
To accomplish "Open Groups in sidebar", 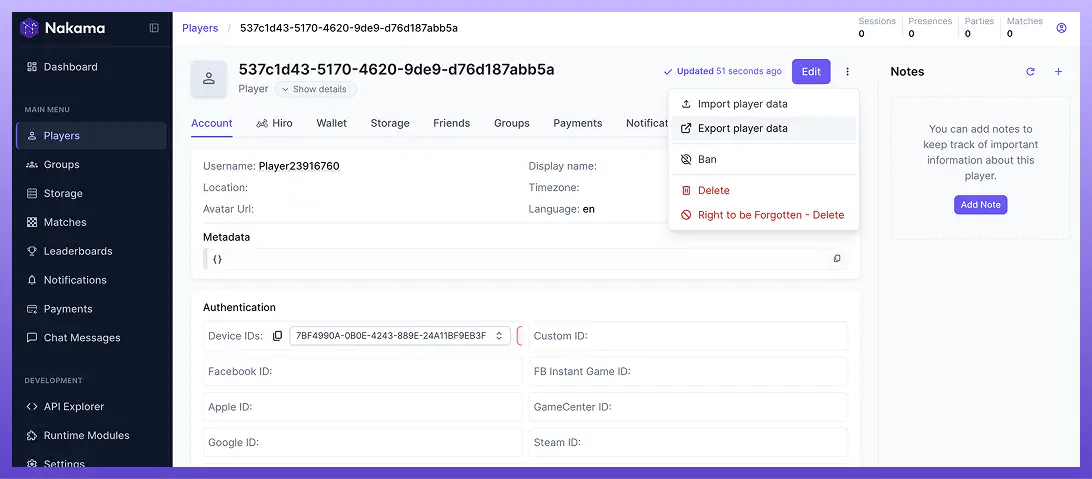I will [x=91, y=164].
